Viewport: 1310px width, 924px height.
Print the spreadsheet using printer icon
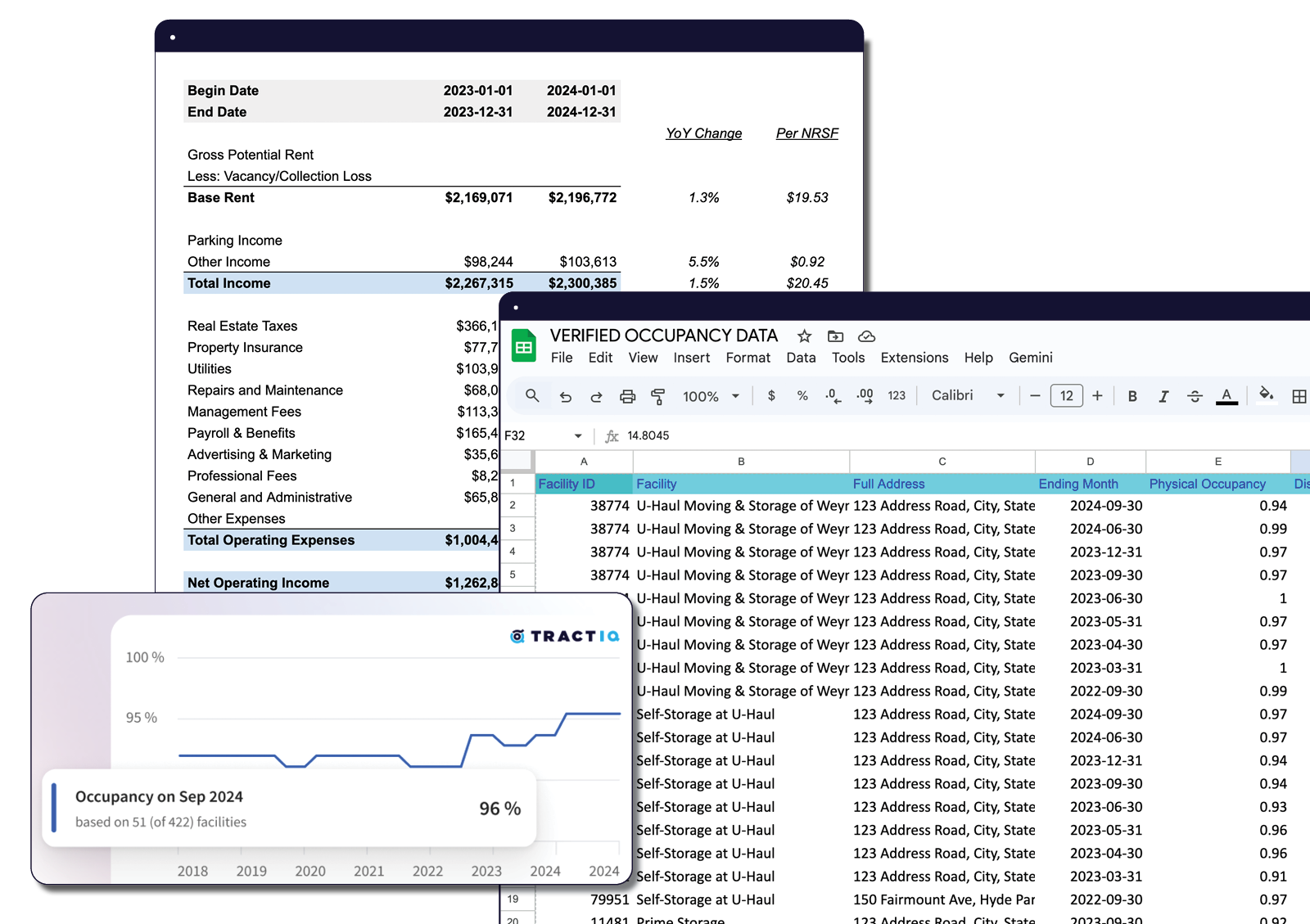pos(627,396)
